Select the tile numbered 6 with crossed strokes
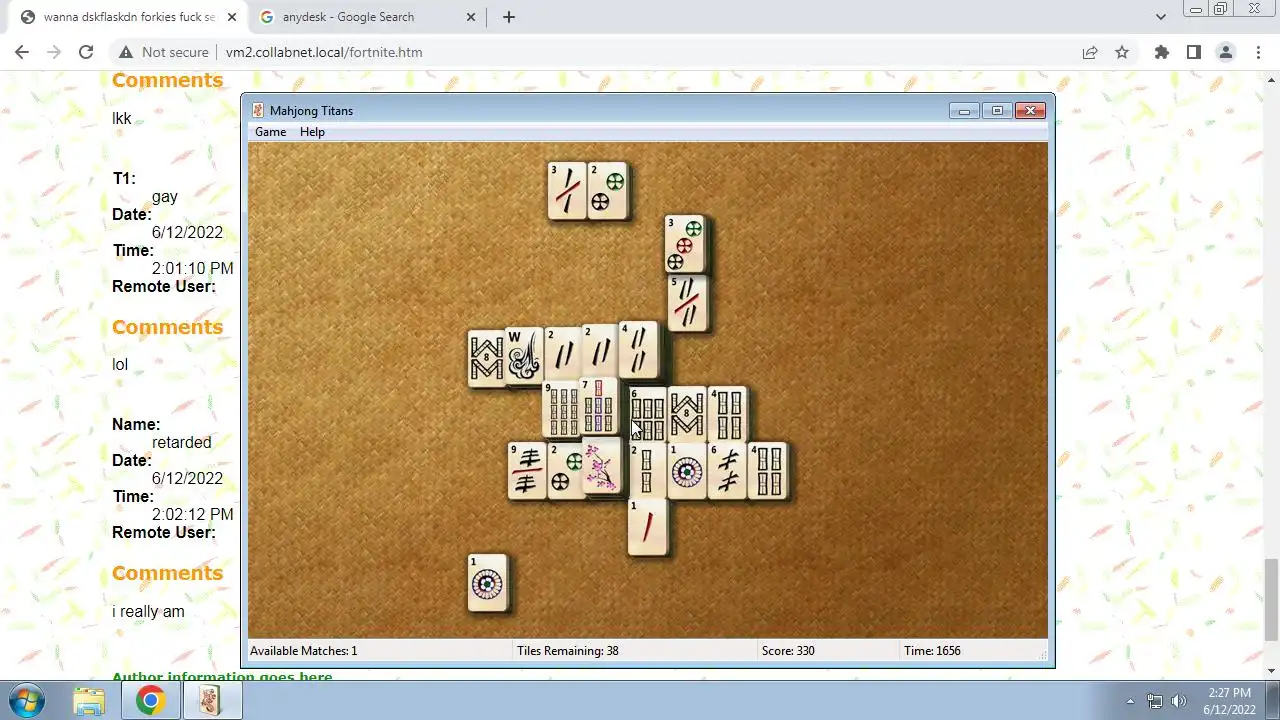The width and height of the screenshot is (1280, 720). coord(727,471)
